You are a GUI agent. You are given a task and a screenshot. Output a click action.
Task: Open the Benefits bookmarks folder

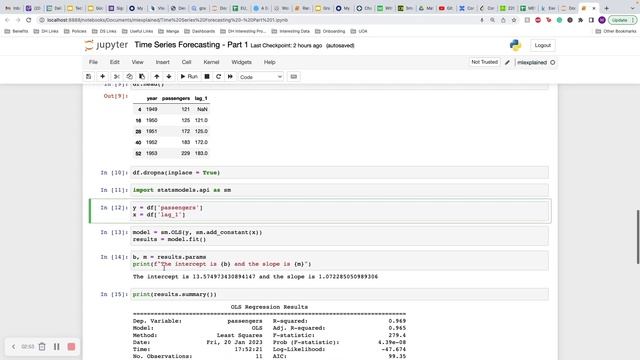[x=17, y=31]
